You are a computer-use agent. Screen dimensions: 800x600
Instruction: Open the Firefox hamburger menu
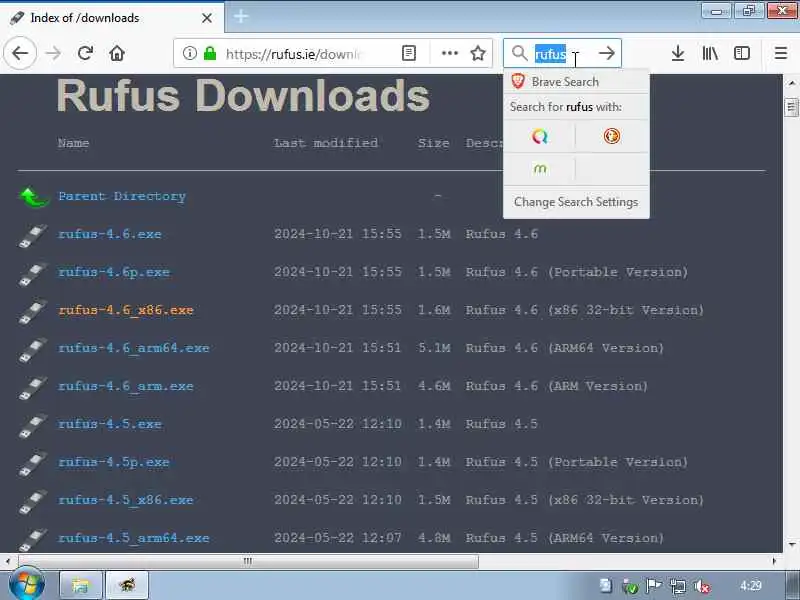point(781,53)
